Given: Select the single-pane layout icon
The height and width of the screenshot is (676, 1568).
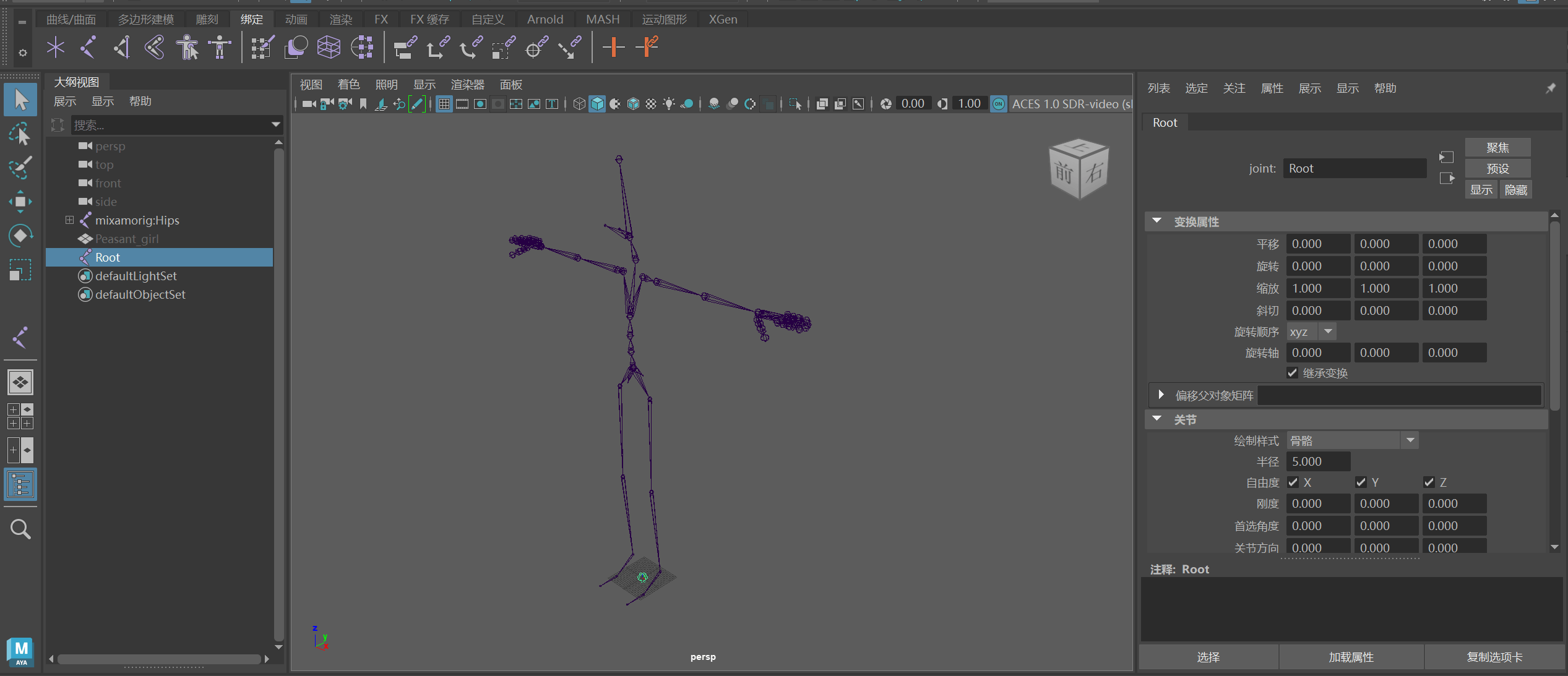Looking at the screenshot, I should click(20, 382).
